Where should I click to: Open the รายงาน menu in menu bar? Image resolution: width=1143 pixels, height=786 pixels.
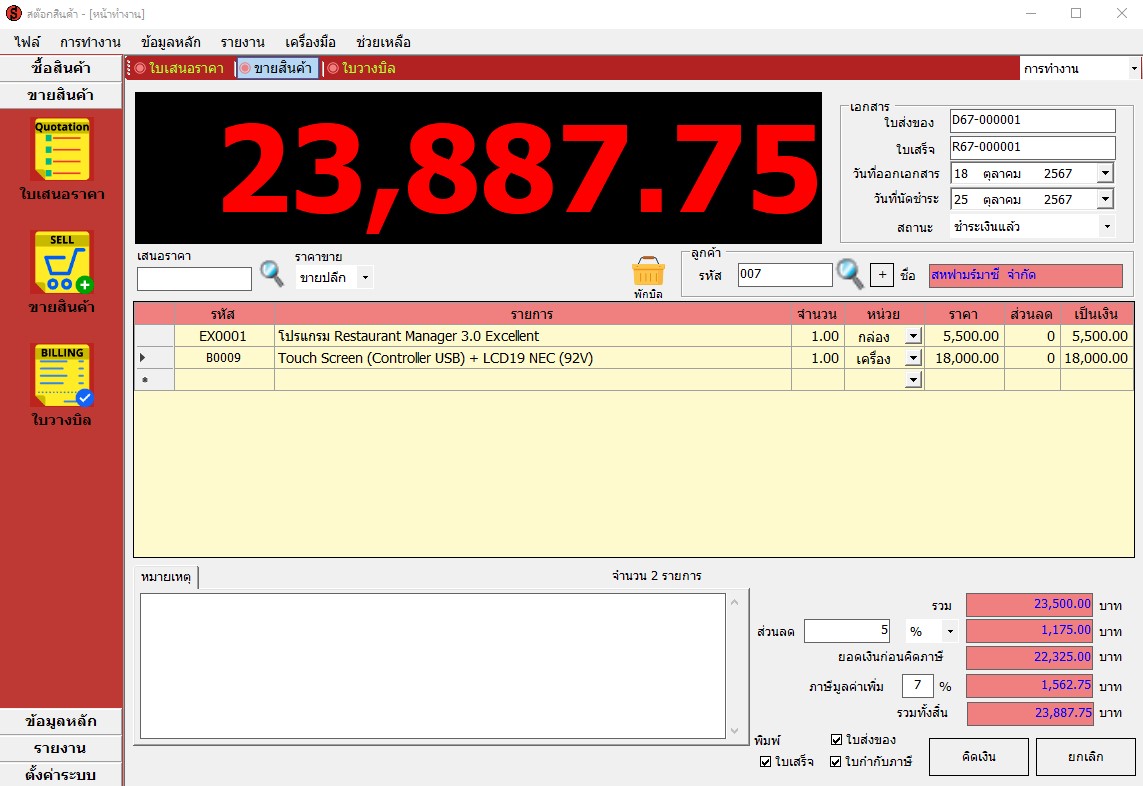tap(243, 42)
